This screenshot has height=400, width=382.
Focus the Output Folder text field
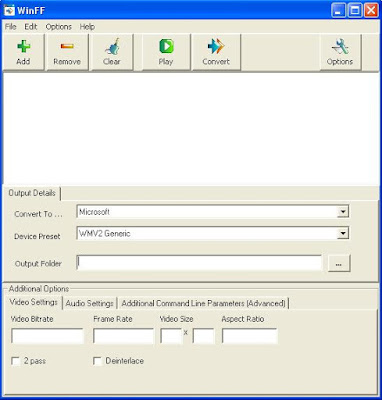(x=199, y=263)
